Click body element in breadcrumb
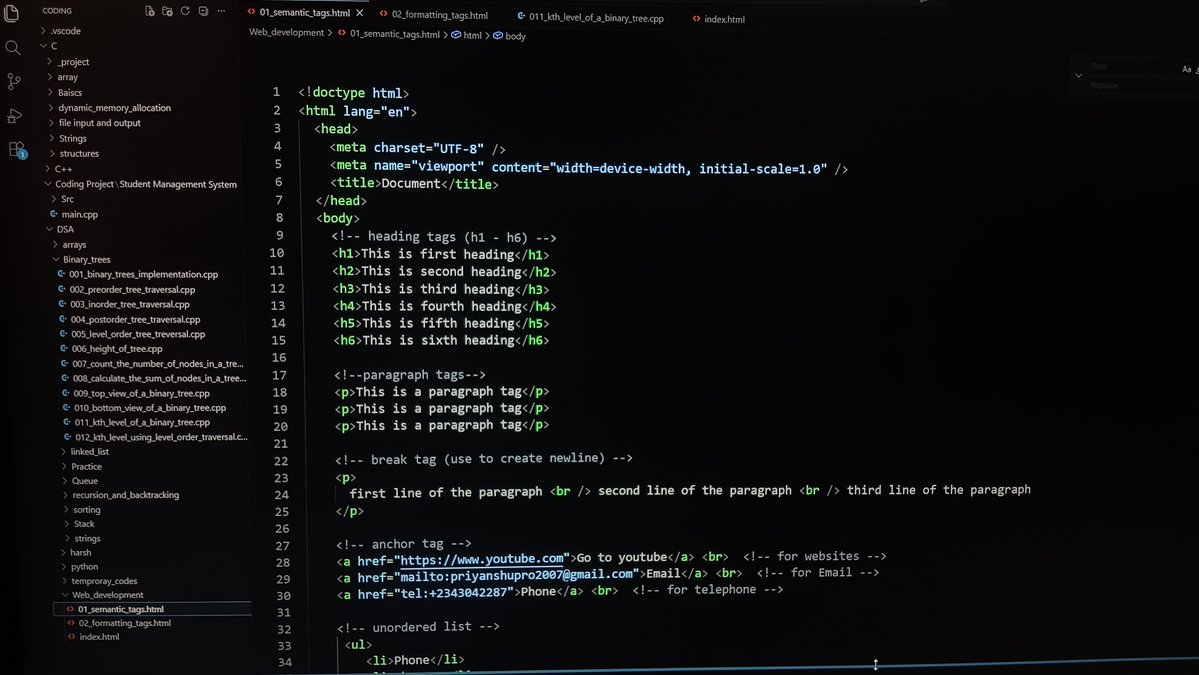 pos(509,36)
